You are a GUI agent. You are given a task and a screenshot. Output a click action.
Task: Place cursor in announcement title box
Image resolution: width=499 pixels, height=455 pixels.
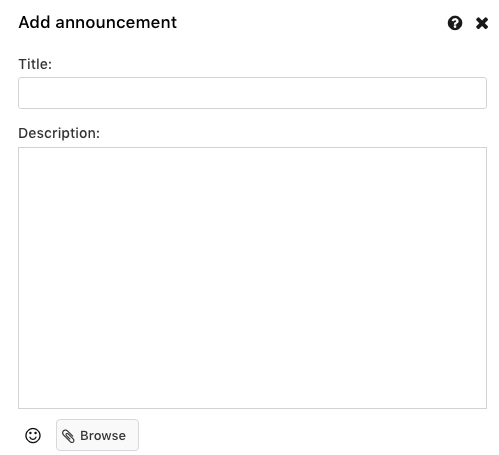pyautogui.click(x=252, y=93)
